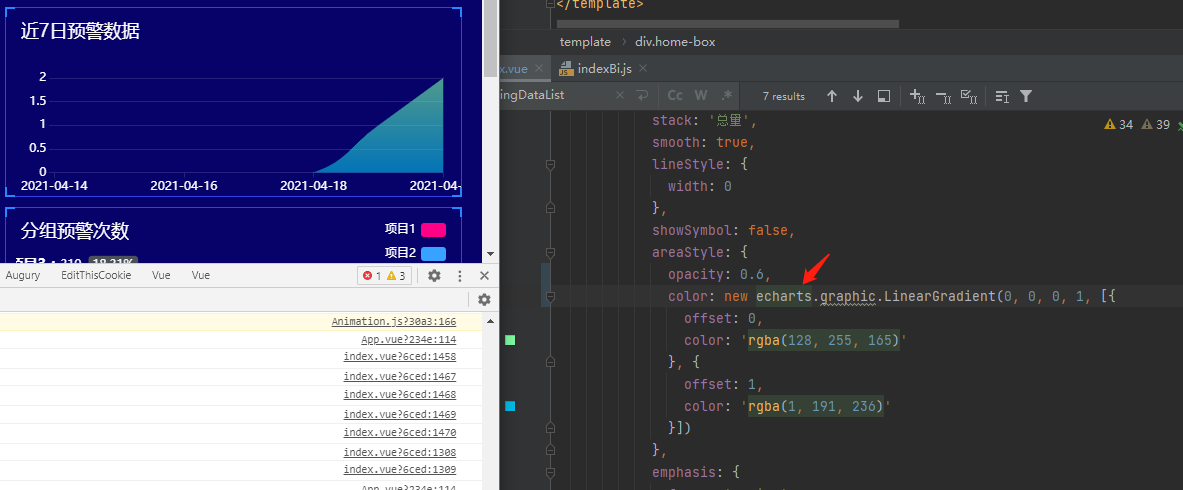1183x490 pixels.
Task: Unselect occurrence icon in find bar
Action: pyautogui.click(x=943, y=96)
